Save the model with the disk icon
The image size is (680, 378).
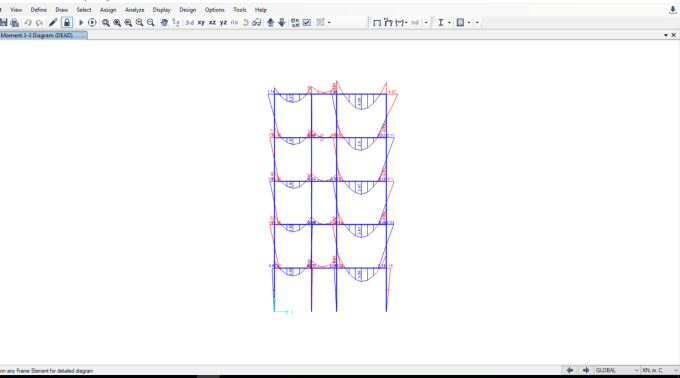pyautogui.click(x=3, y=23)
